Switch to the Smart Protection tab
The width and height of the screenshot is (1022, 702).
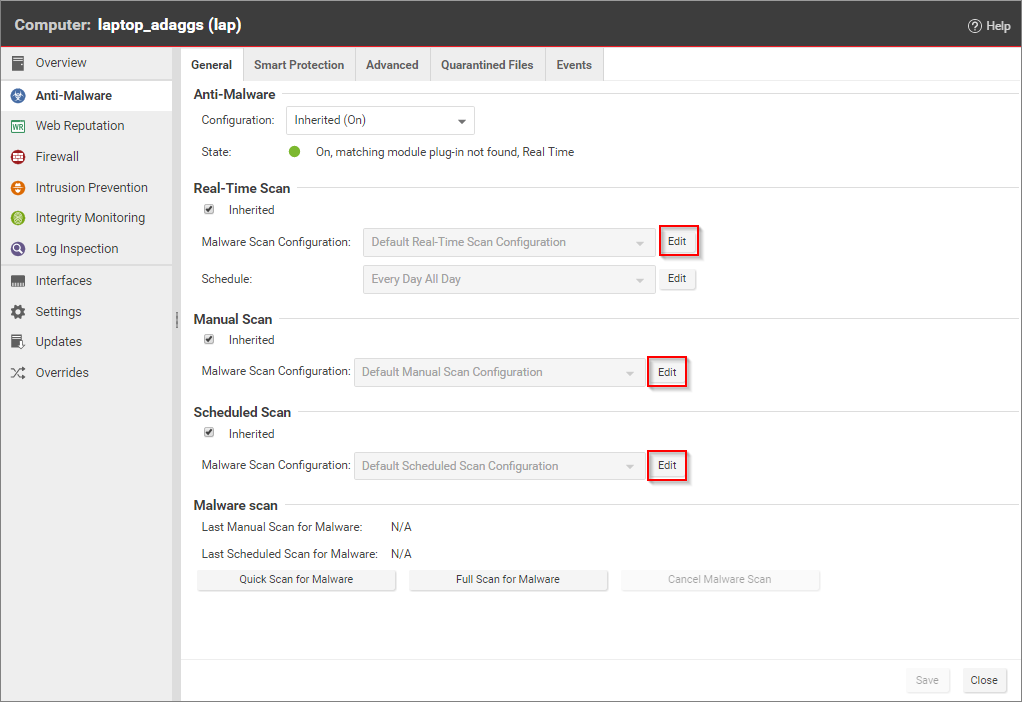pos(298,65)
